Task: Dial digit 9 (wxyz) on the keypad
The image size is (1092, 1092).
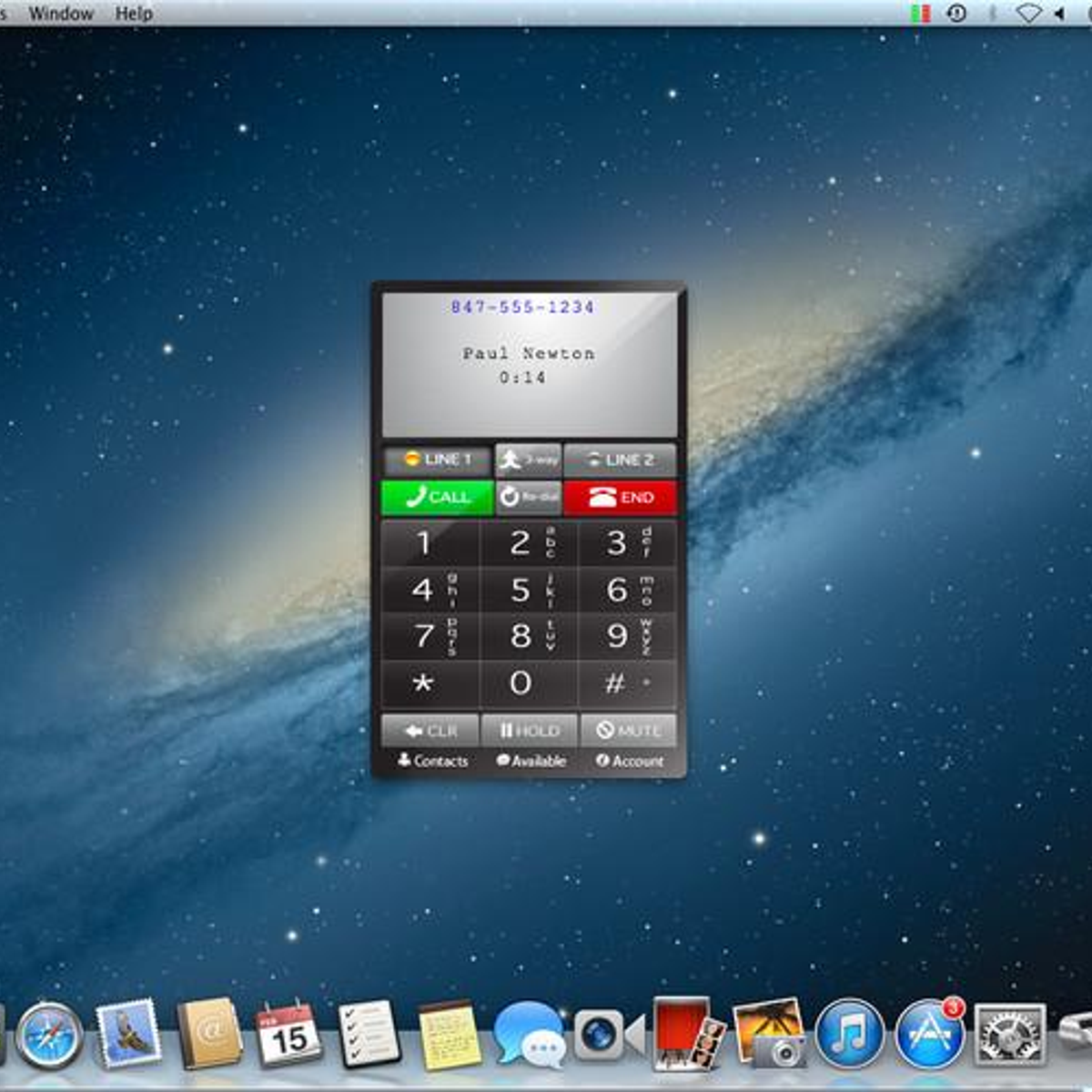Action: 628,636
